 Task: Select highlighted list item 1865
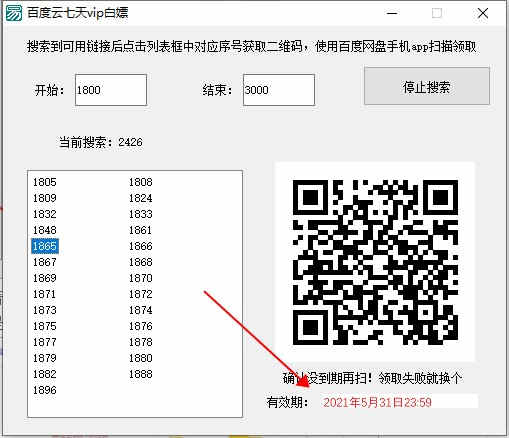[45, 246]
